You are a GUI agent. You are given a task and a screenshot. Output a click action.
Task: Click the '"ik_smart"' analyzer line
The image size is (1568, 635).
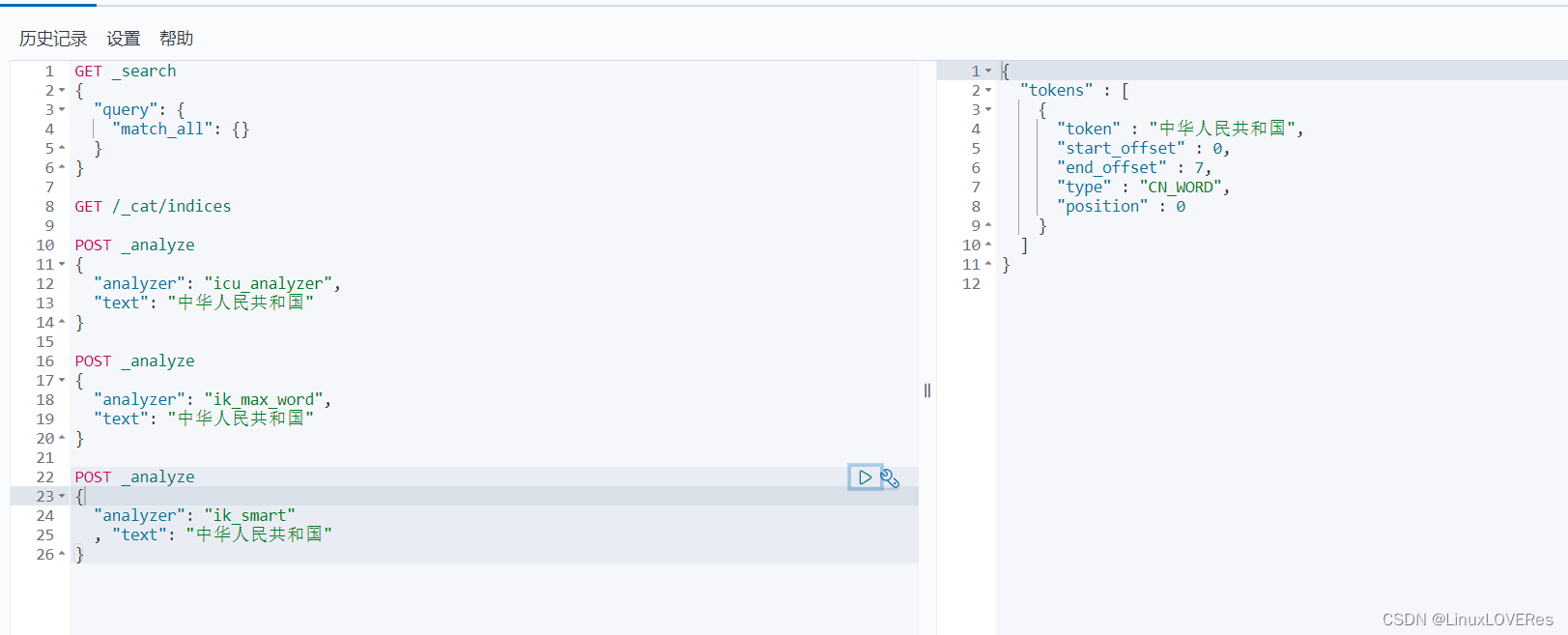pyautogui.click(x=194, y=516)
